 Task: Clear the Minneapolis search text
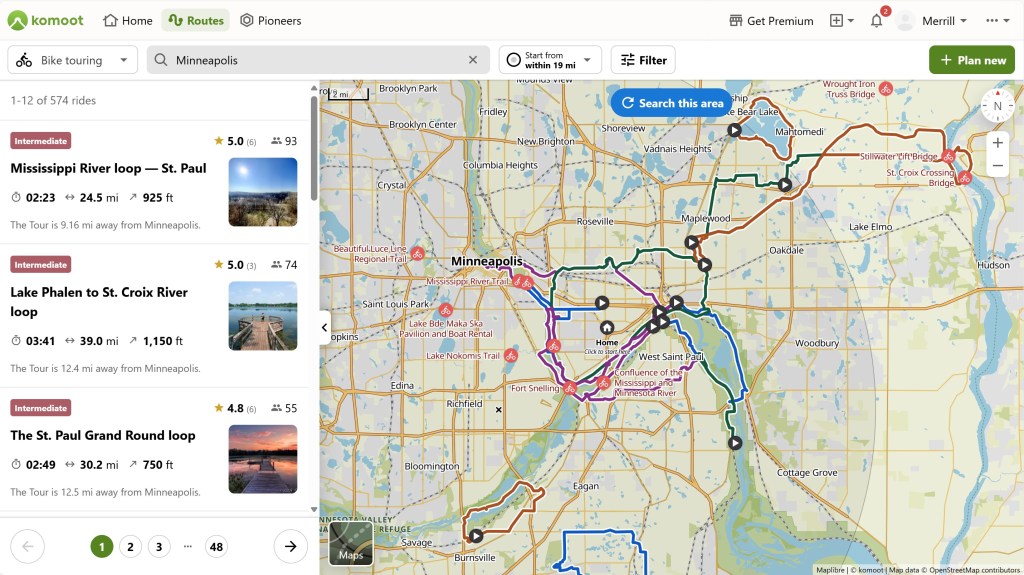click(473, 60)
